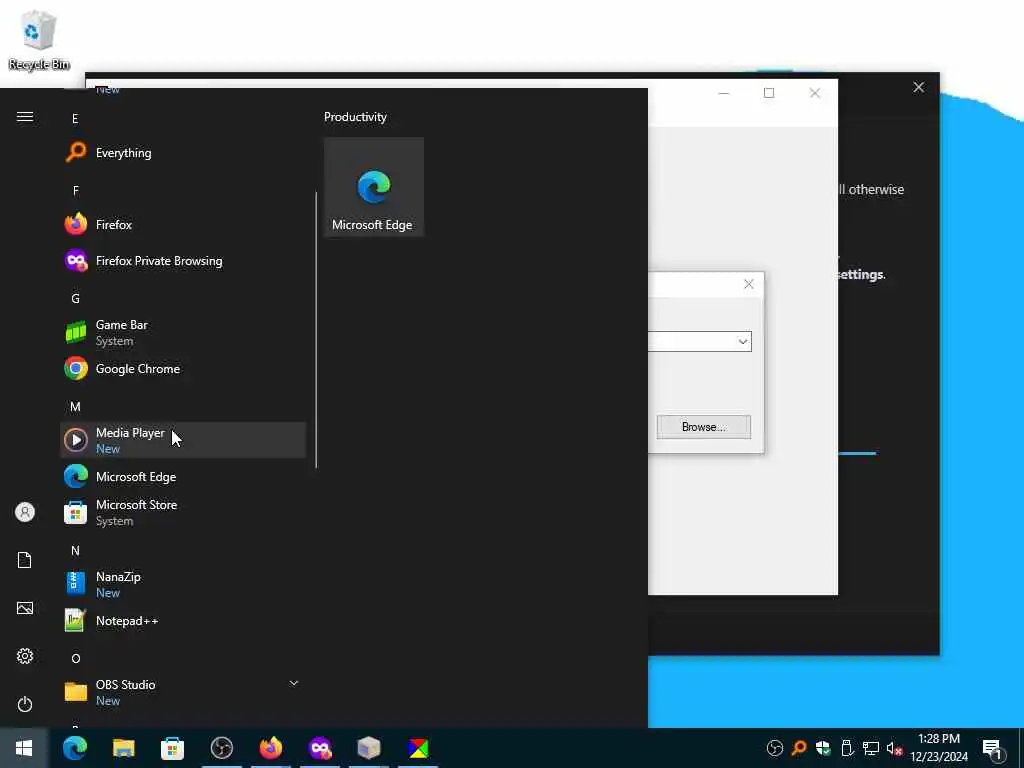The image size is (1024, 768).
Task: Open Everything from the app list
Action: click(183, 153)
